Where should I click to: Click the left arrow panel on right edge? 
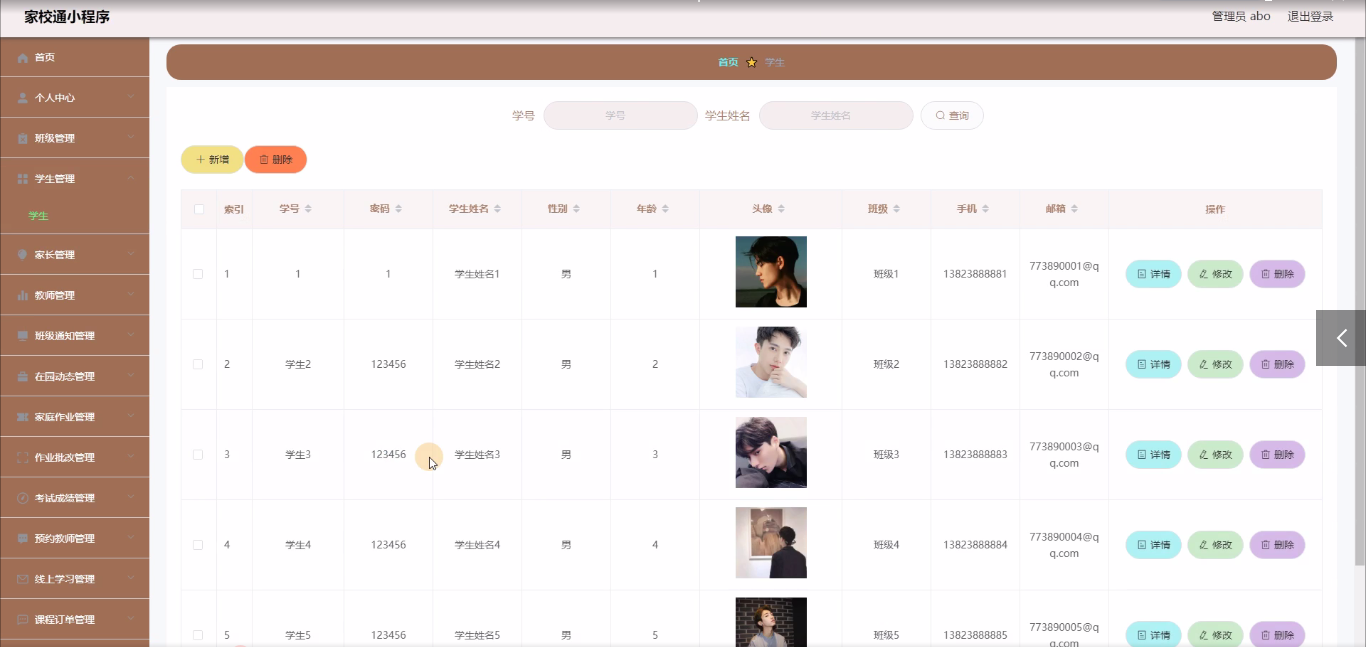[1341, 338]
